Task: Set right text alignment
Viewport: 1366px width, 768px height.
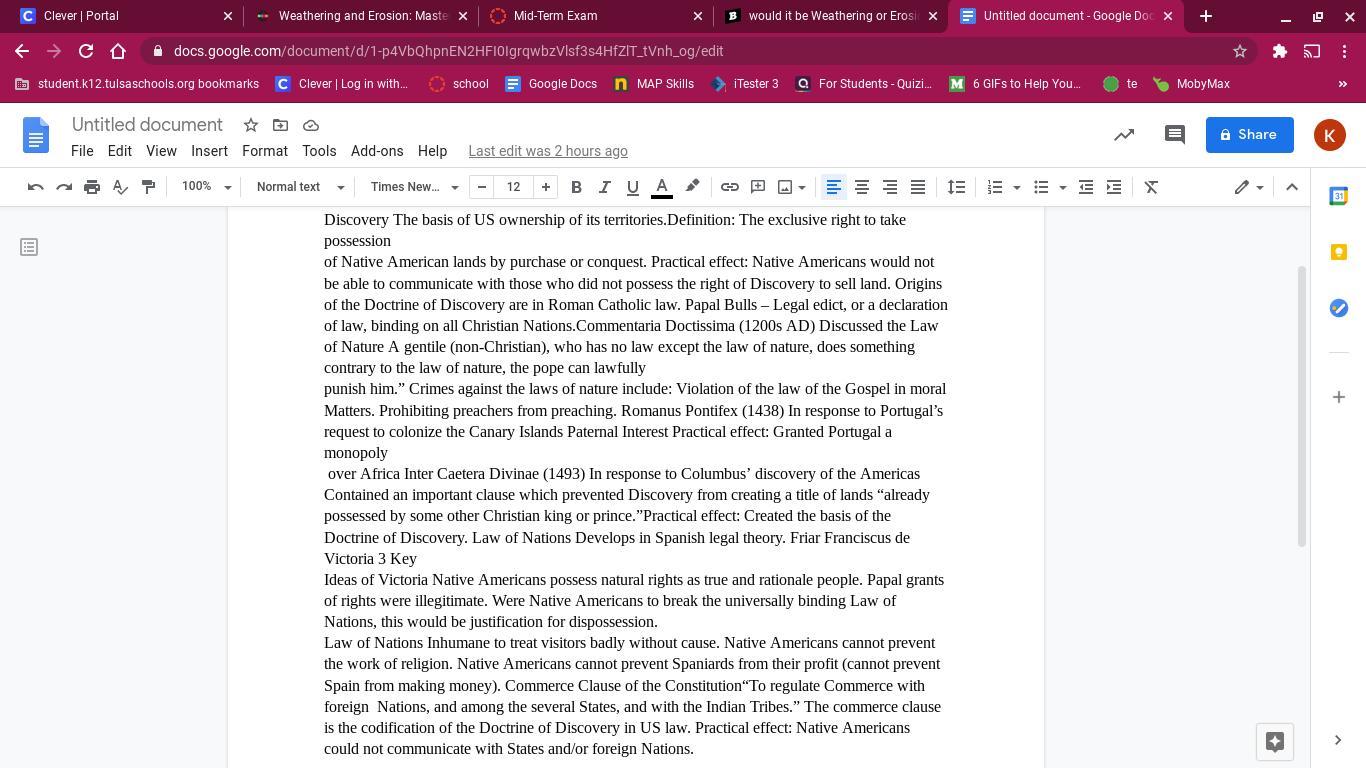Action: 889,187
